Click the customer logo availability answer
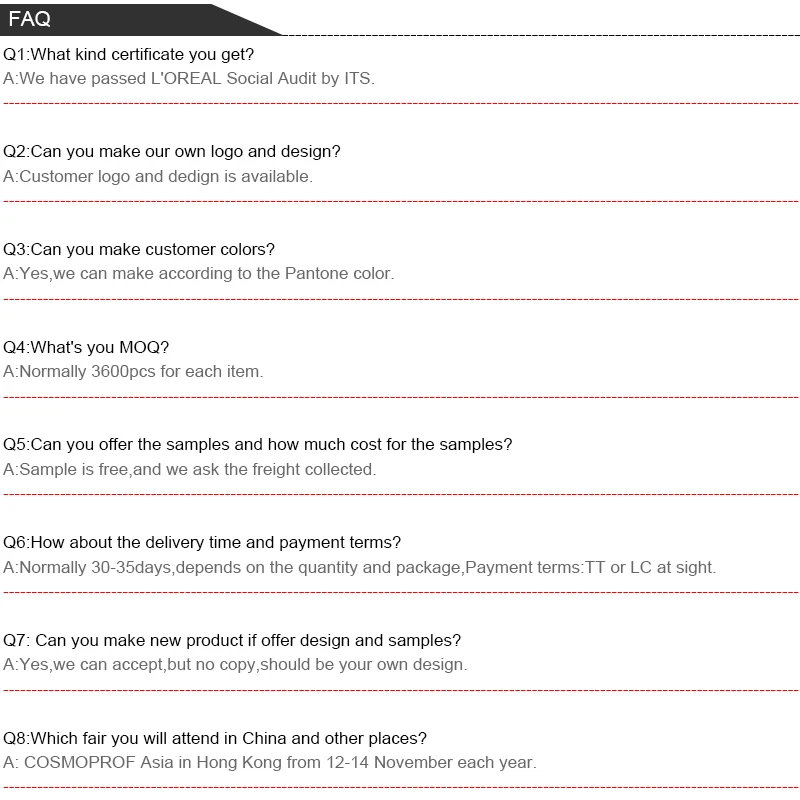Viewport: 800px width, 800px height. coord(158,176)
